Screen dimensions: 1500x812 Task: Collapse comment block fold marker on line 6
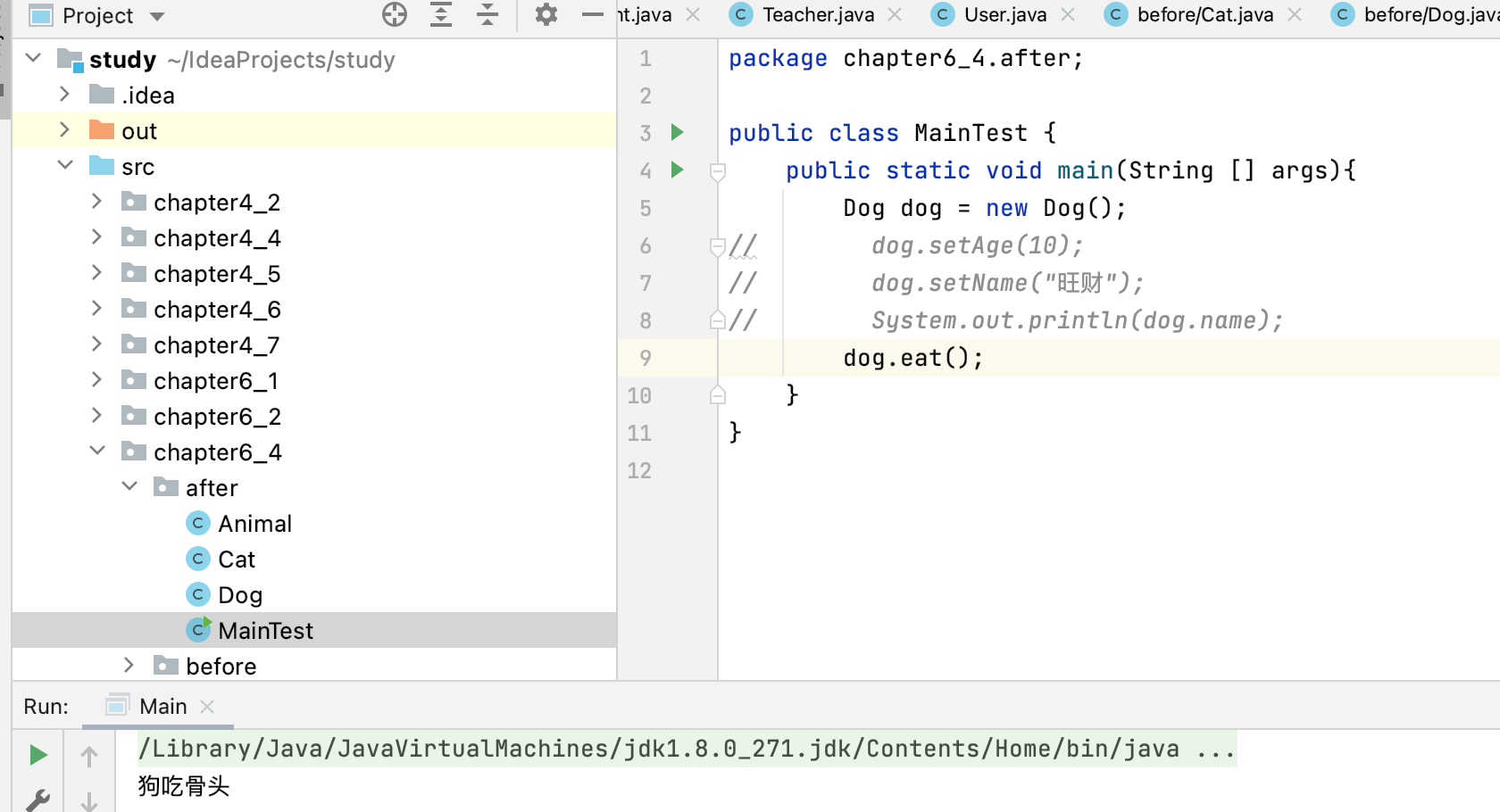coord(717,246)
